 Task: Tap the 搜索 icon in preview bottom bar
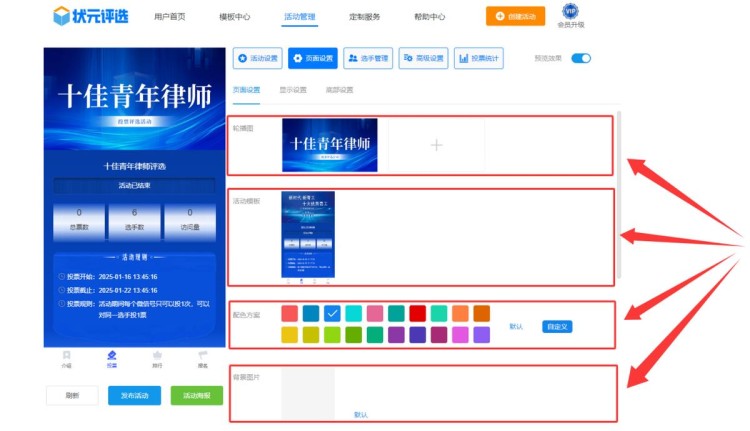tap(202, 357)
